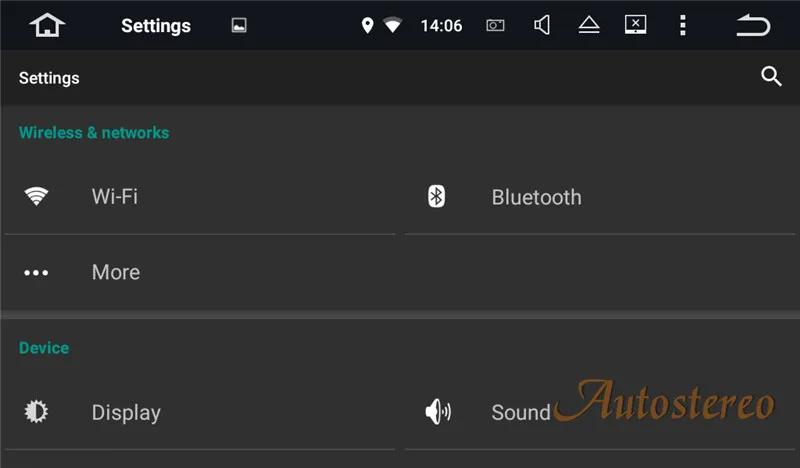Tap the Wi-Fi signal icon in status bar
Image resolution: width=800 pixels, height=468 pixels.
point(392,25)
